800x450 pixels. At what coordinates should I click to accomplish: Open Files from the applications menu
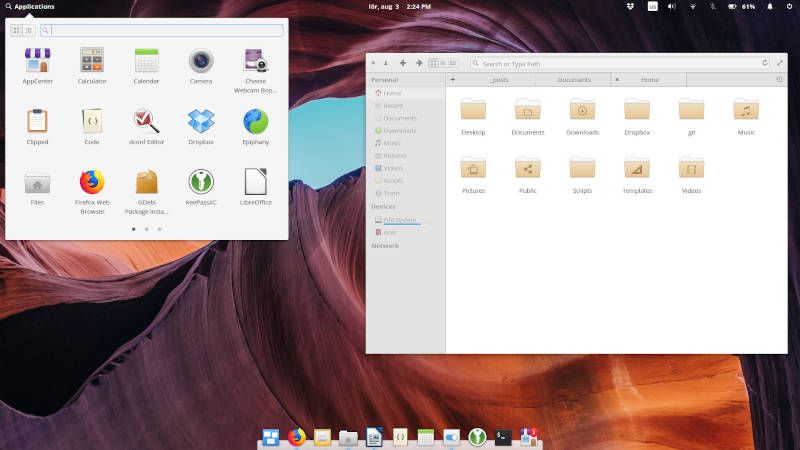[x=37, y=187]
